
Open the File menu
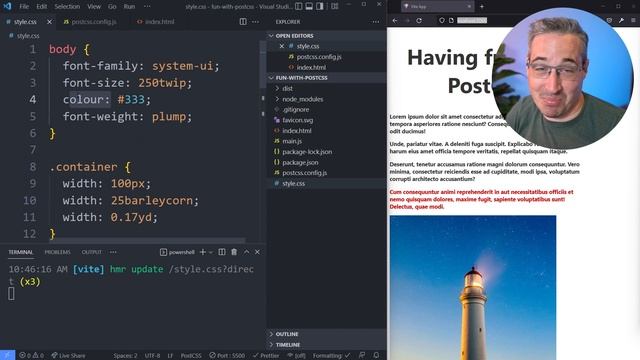[24, 7]
